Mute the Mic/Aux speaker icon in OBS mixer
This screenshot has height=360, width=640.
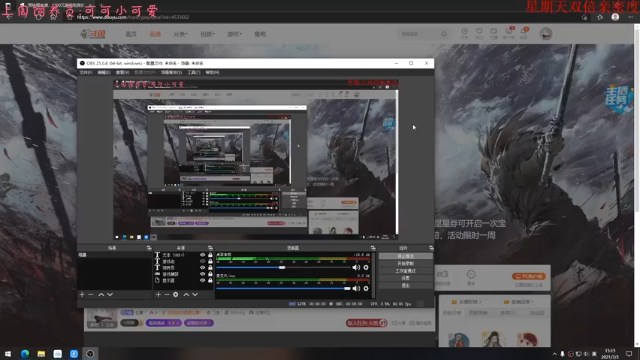tap(356, 288)
